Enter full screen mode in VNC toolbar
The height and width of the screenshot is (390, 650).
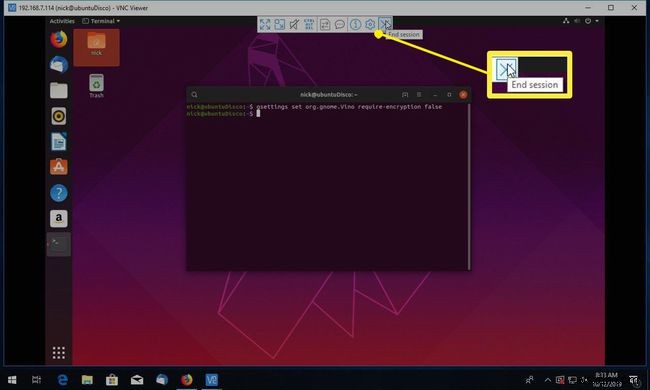pos(264,24)
